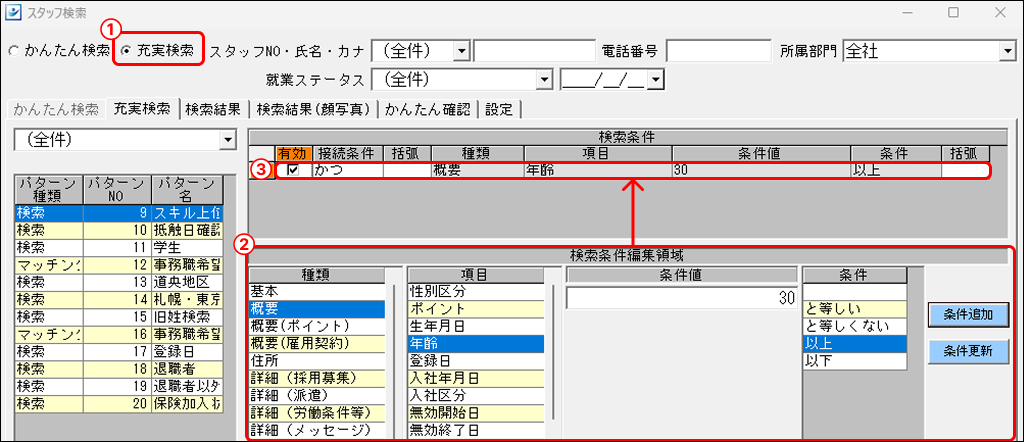Select 住所 in the 種類 list
1024x442 pixels.
click(x=317, y=360)
